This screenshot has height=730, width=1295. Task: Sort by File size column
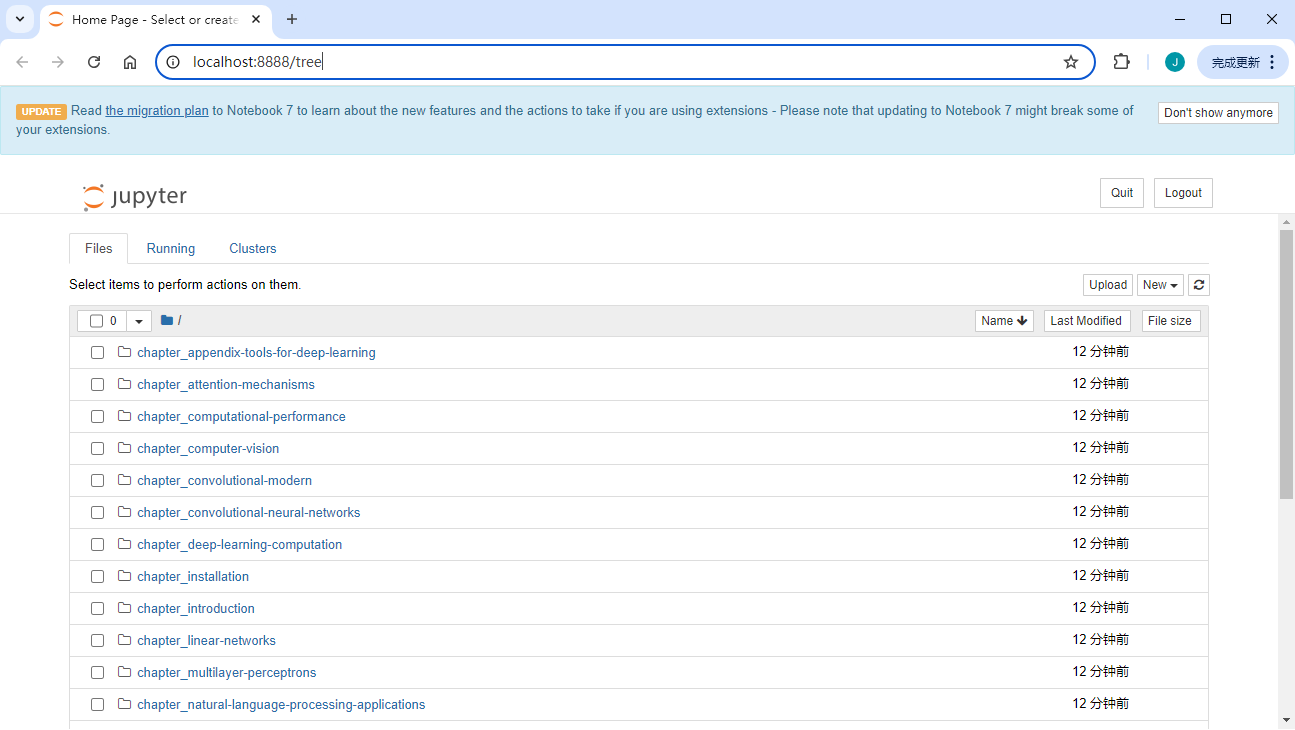[1170, 321]
